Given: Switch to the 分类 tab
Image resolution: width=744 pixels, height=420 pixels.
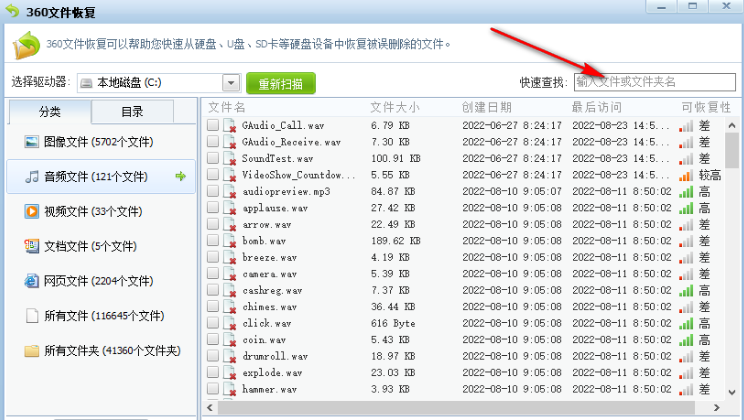Looking at the screenshot, I should click(x=50, y=111).
